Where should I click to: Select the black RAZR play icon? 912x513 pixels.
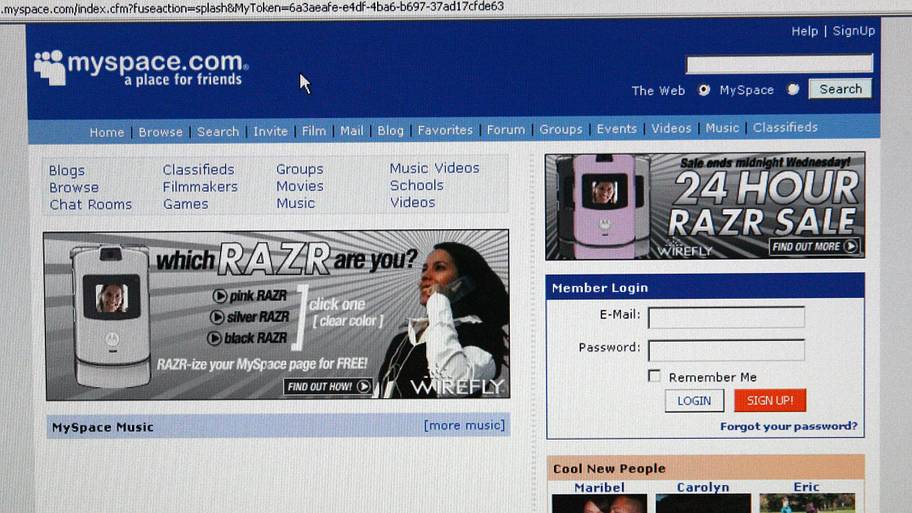[x=215, y=338]
